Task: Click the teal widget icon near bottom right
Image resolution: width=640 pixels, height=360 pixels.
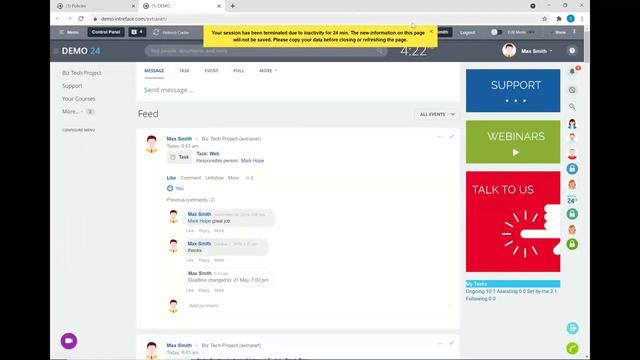Action: point(572,328)
